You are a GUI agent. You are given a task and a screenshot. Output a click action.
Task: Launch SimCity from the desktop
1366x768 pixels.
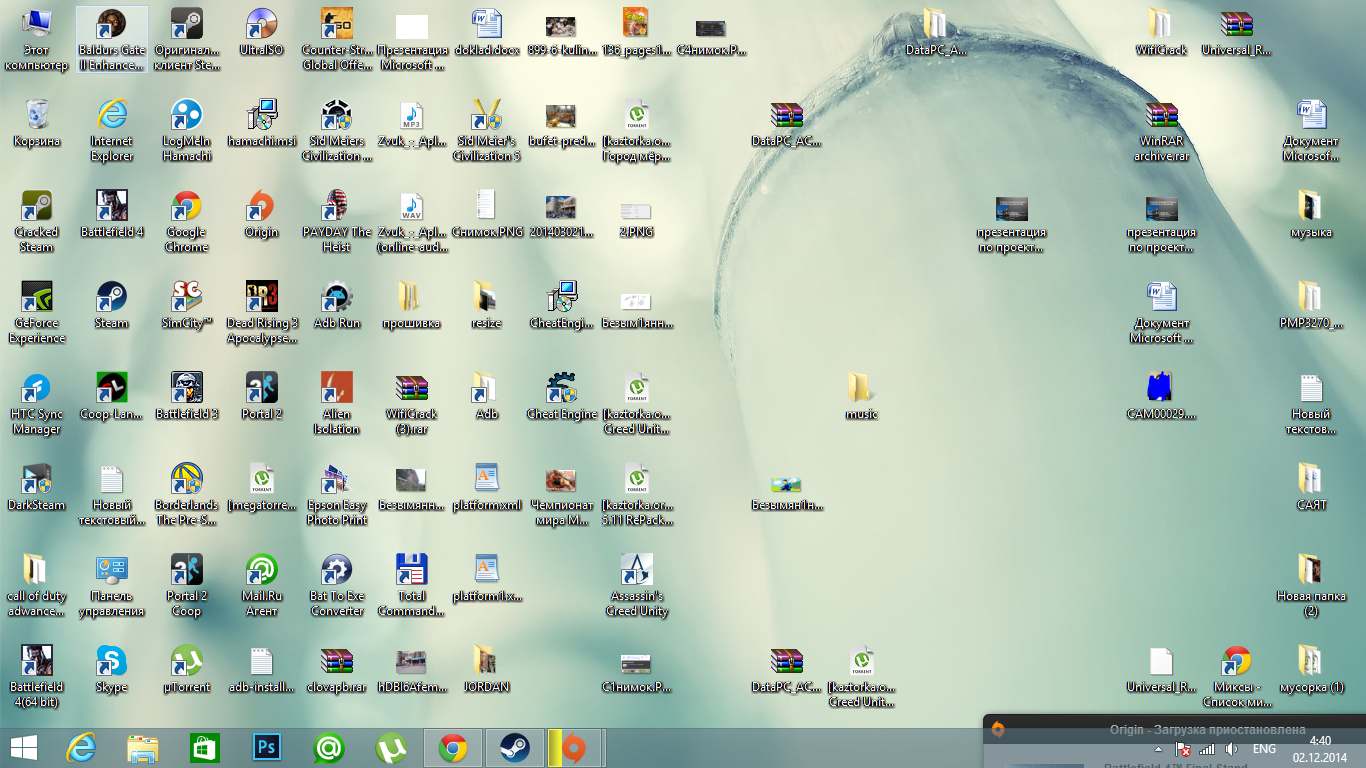tap(187, 305)
